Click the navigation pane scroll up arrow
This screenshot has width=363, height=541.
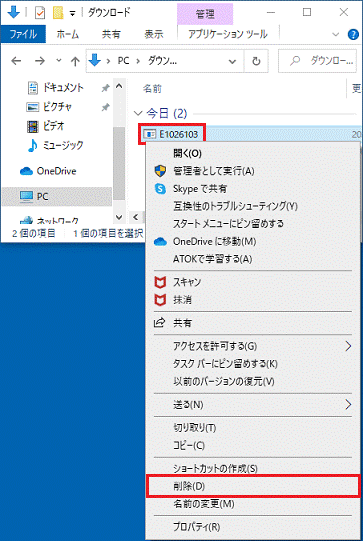[x=119, y=86]
